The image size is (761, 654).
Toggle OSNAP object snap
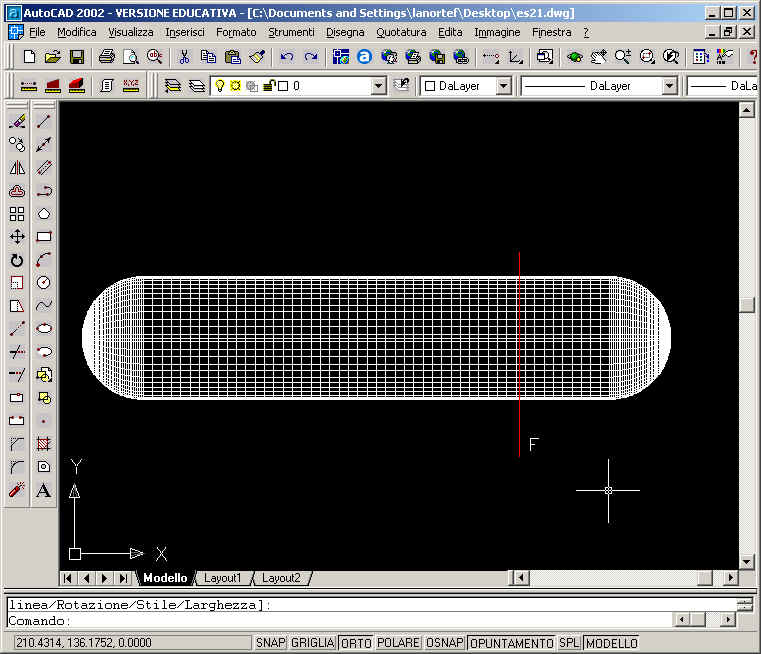[445, 643]
